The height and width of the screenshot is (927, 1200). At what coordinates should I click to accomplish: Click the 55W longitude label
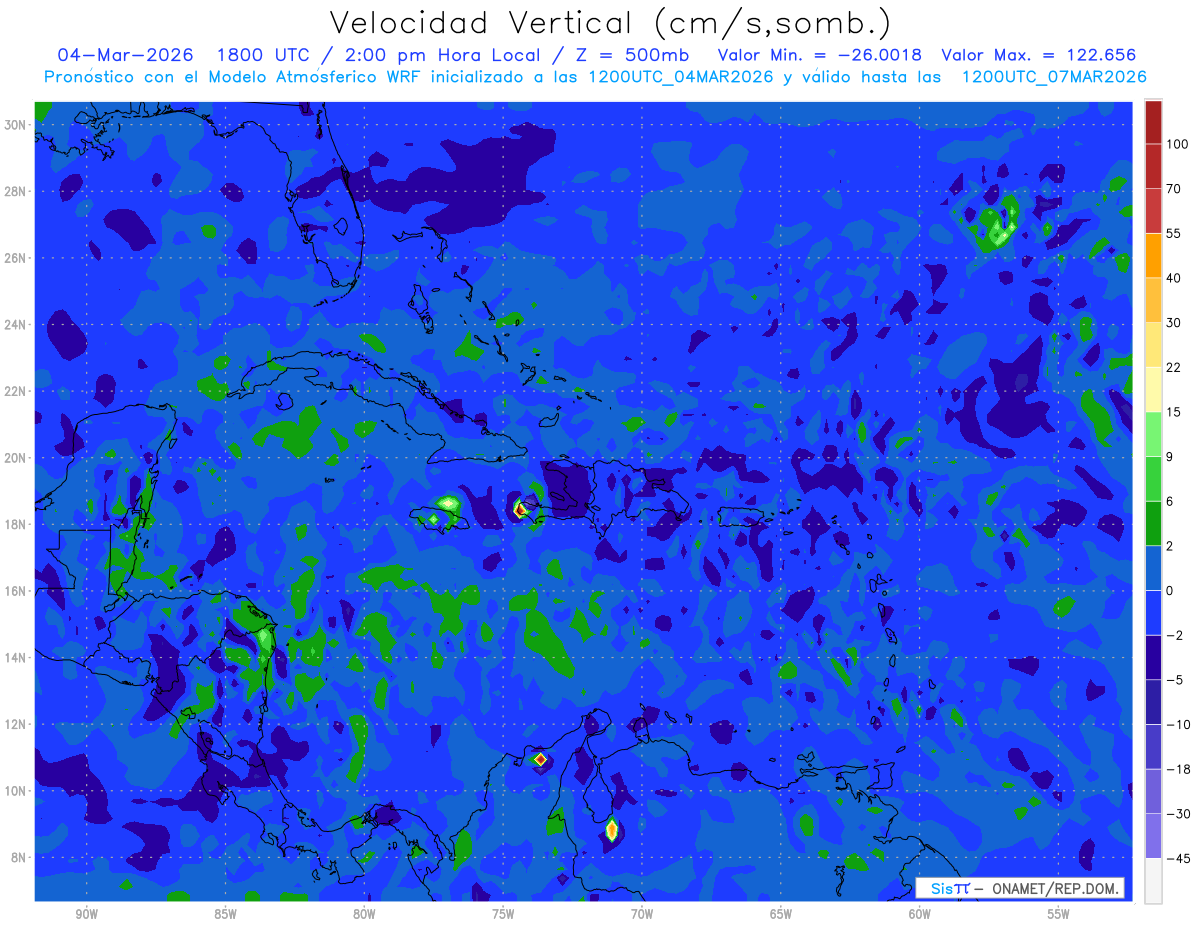click(1058, 914)
